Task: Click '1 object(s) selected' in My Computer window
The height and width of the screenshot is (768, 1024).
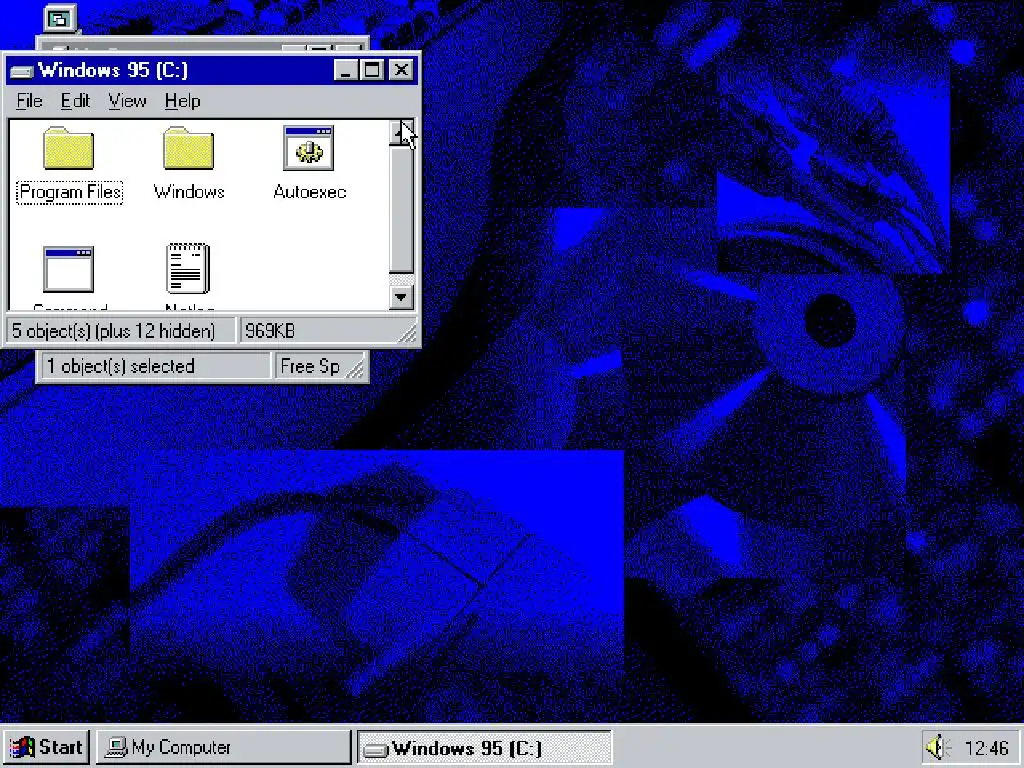Action: tap(121, 366)
